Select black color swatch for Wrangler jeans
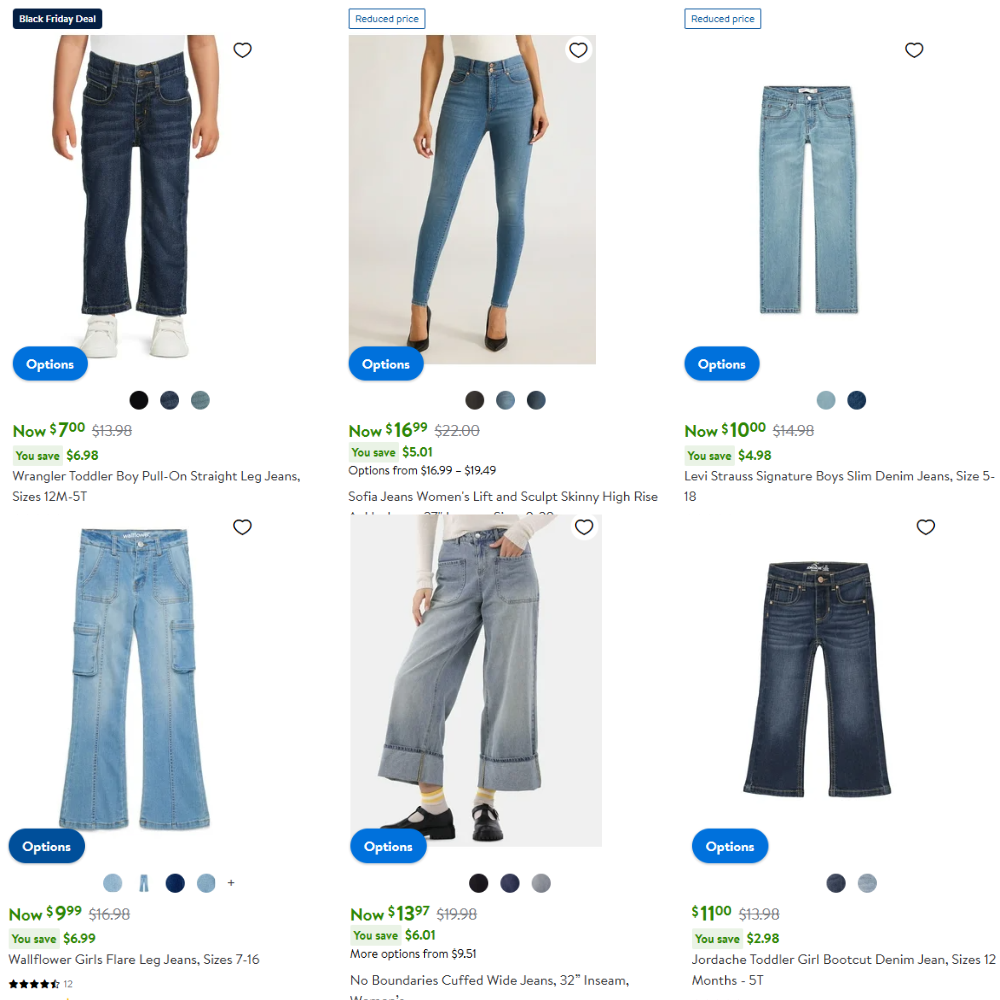1000x1000 pixels. [138, 400]
